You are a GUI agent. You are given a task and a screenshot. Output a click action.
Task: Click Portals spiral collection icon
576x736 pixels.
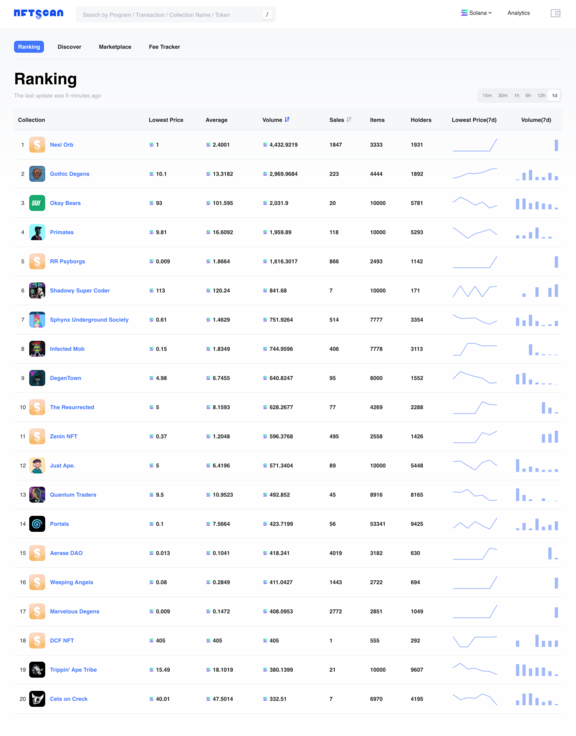[37, 524]
